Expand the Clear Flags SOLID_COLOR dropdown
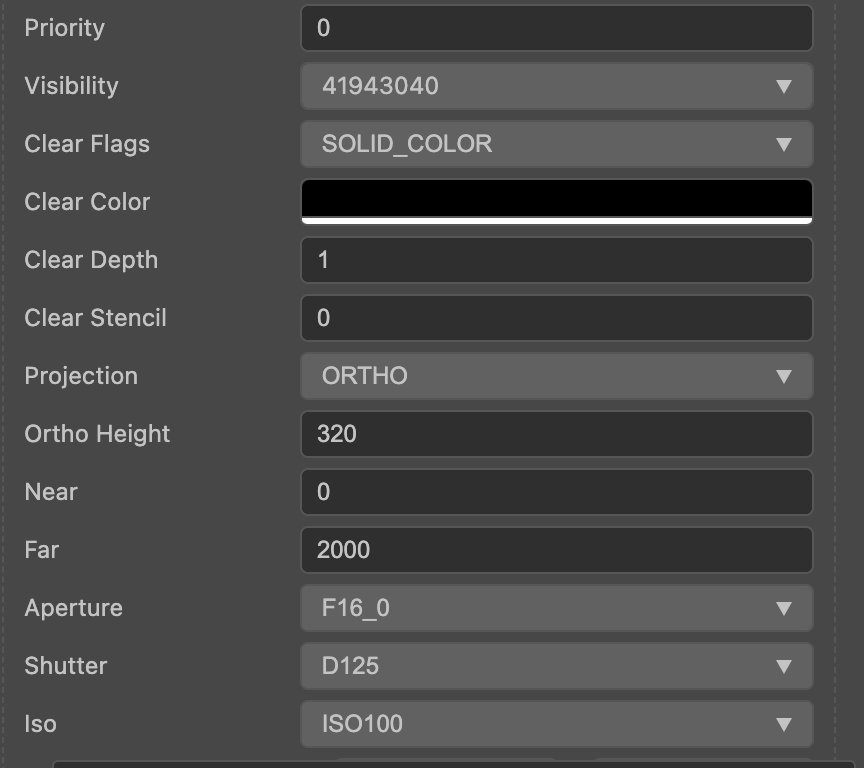This screenshot has width=864, height=768. coord(556,144)
